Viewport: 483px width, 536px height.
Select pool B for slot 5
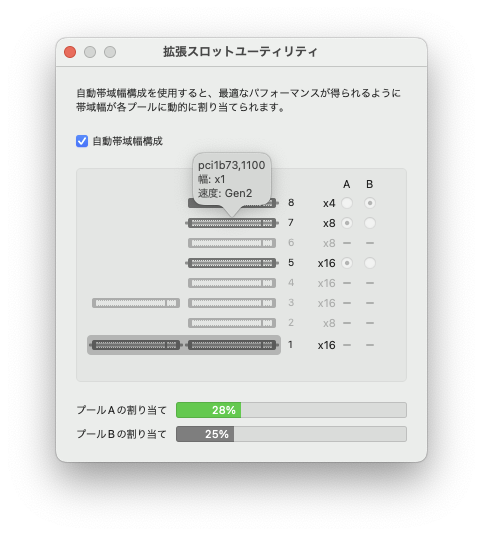(370, 263)
